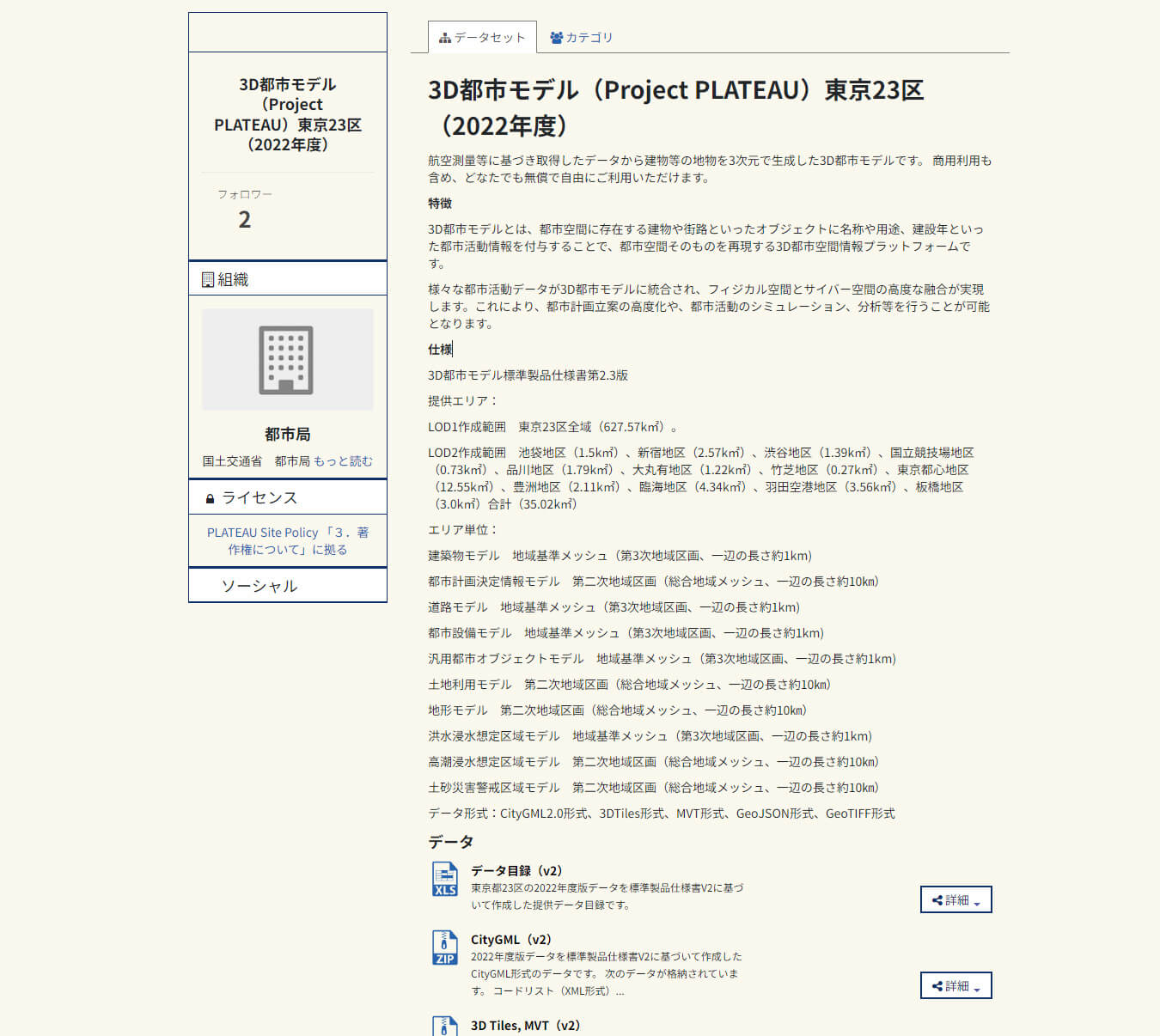Switch to the カテゴリ tab

tap(582, 37)
